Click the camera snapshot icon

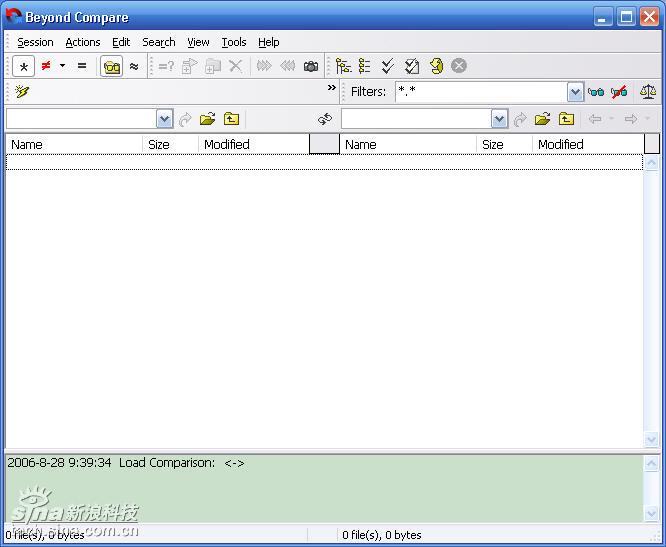tap(311, 66)
